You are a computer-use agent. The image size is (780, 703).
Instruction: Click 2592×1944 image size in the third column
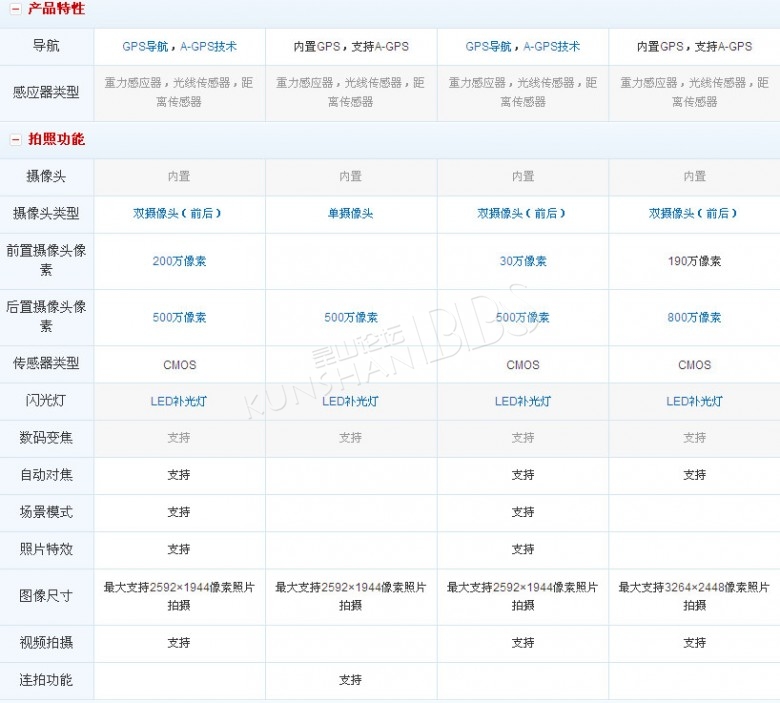click(522, 597)
